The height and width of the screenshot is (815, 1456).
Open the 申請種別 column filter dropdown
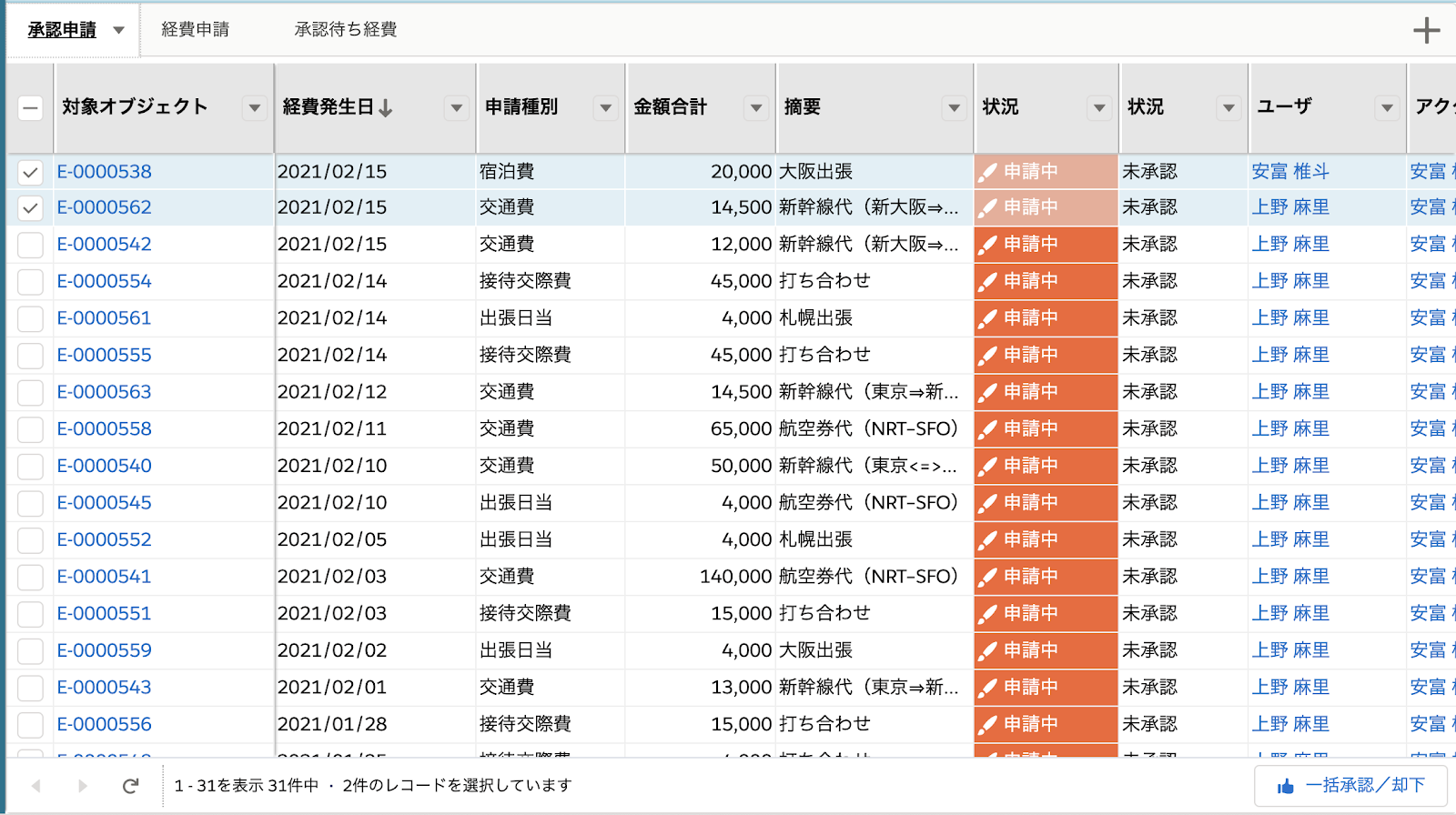pos(606,108)
